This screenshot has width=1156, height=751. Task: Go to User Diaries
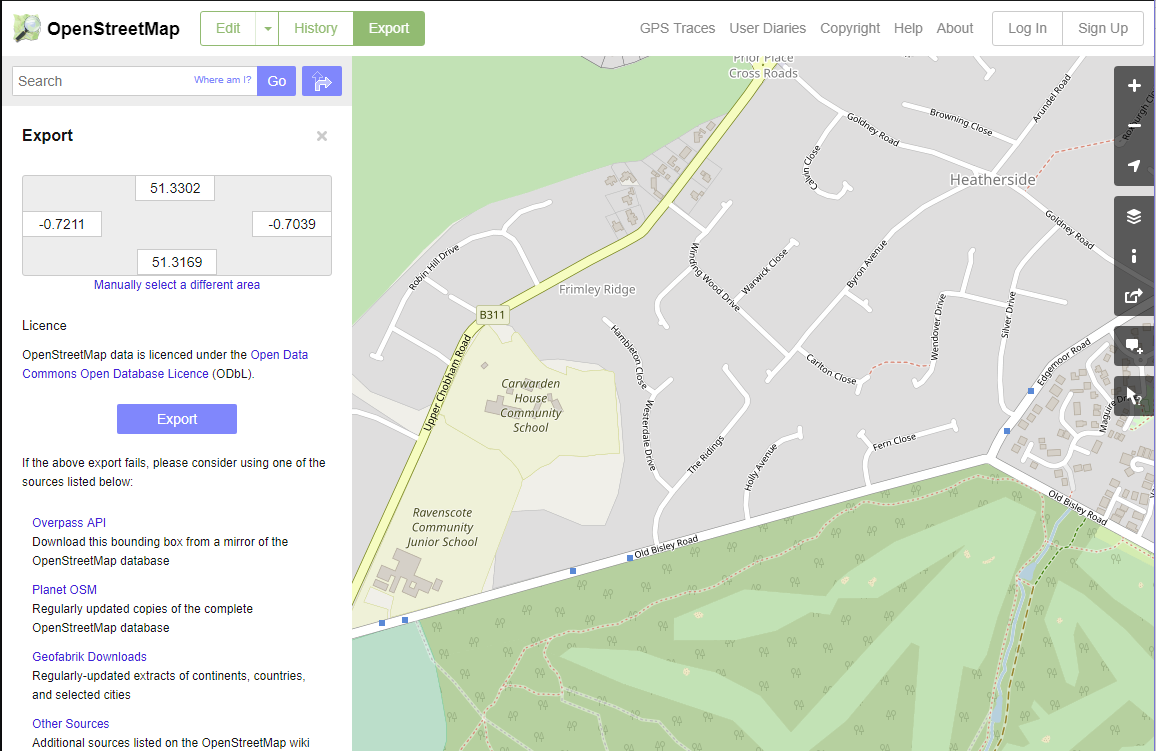tap(767, 28)
